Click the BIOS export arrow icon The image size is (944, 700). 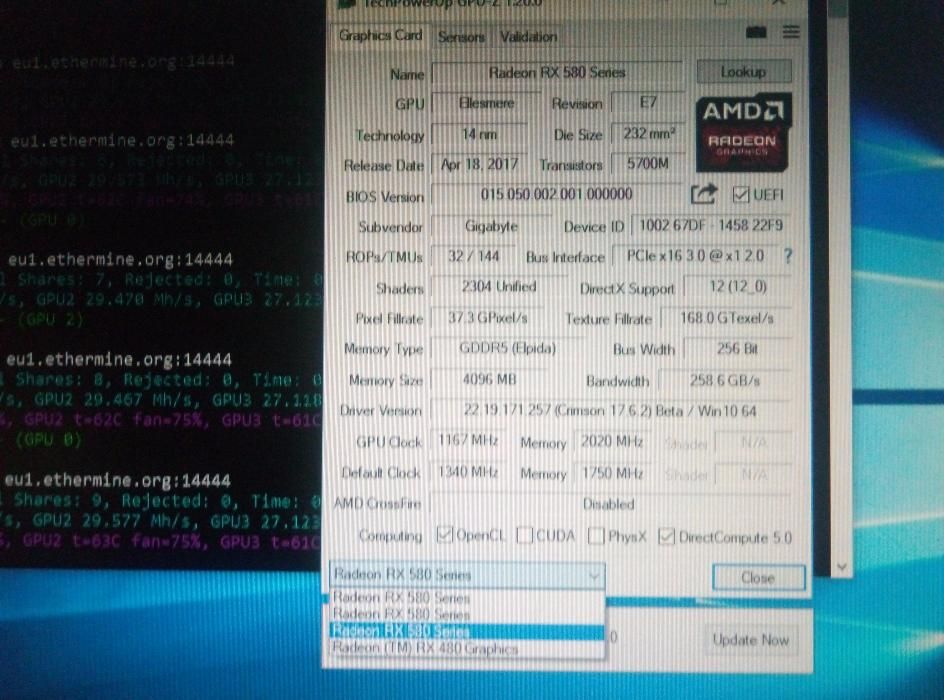click(x=703, y=195)
